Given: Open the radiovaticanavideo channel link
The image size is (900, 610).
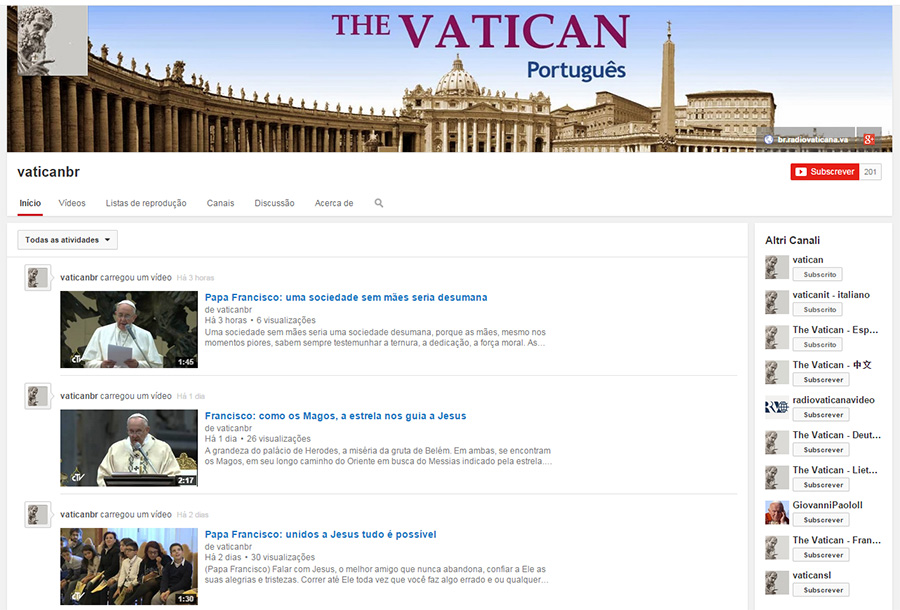Looking at the screenshot, I should pyautogui.click(x=834, y=400).
